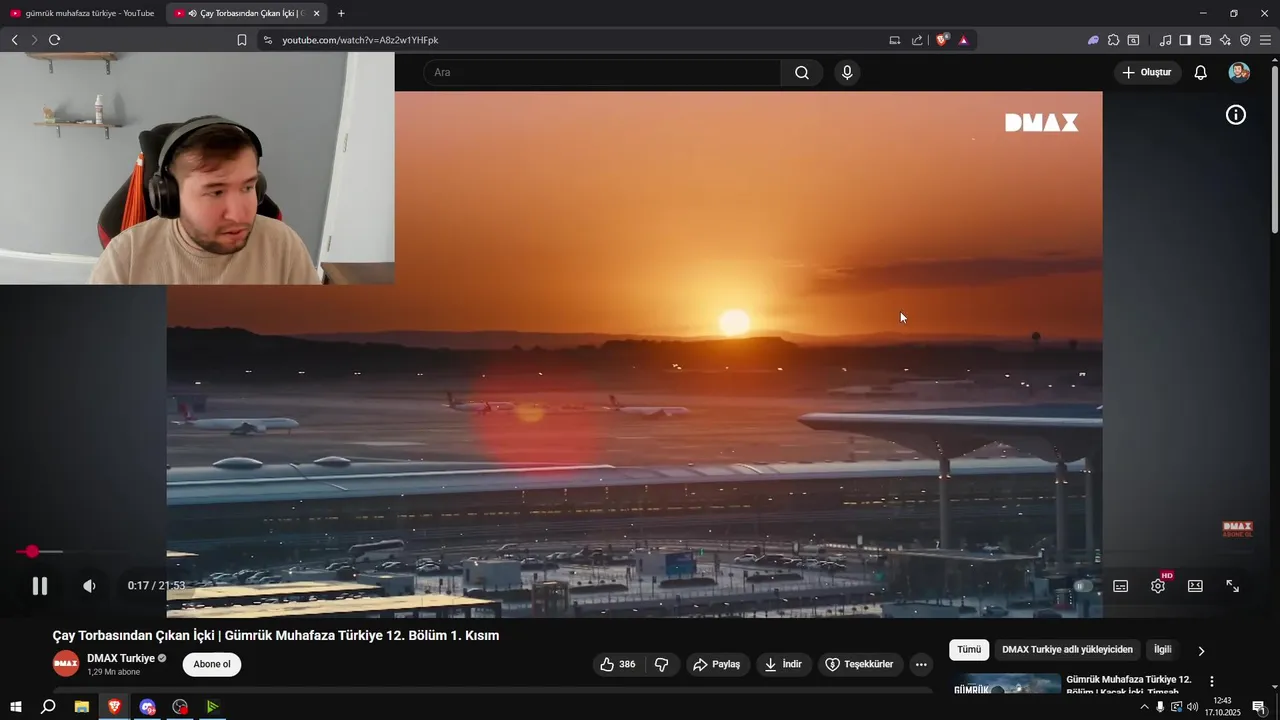Screen dimensions: 1280x720
Task: Bookmark this page icon
Action: pyautogui.click(x=242, y=40)
